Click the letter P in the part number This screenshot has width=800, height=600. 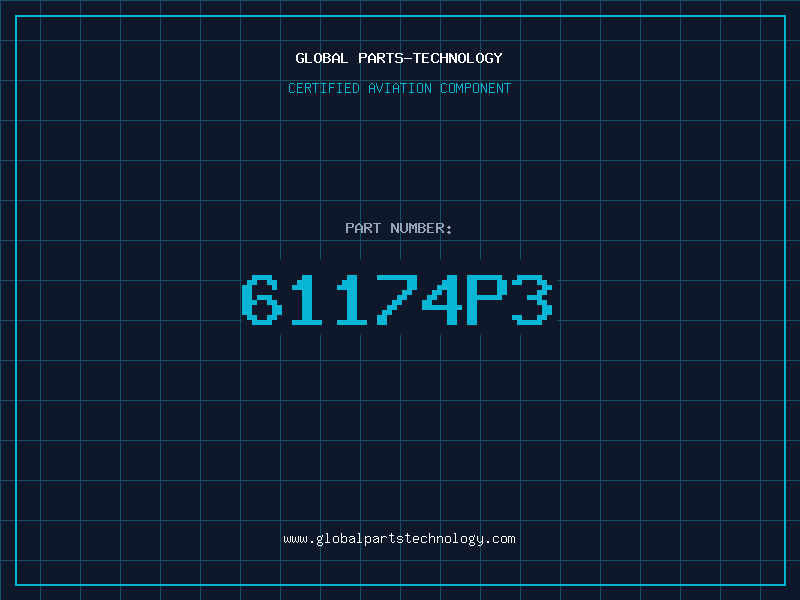coord(487,300)
